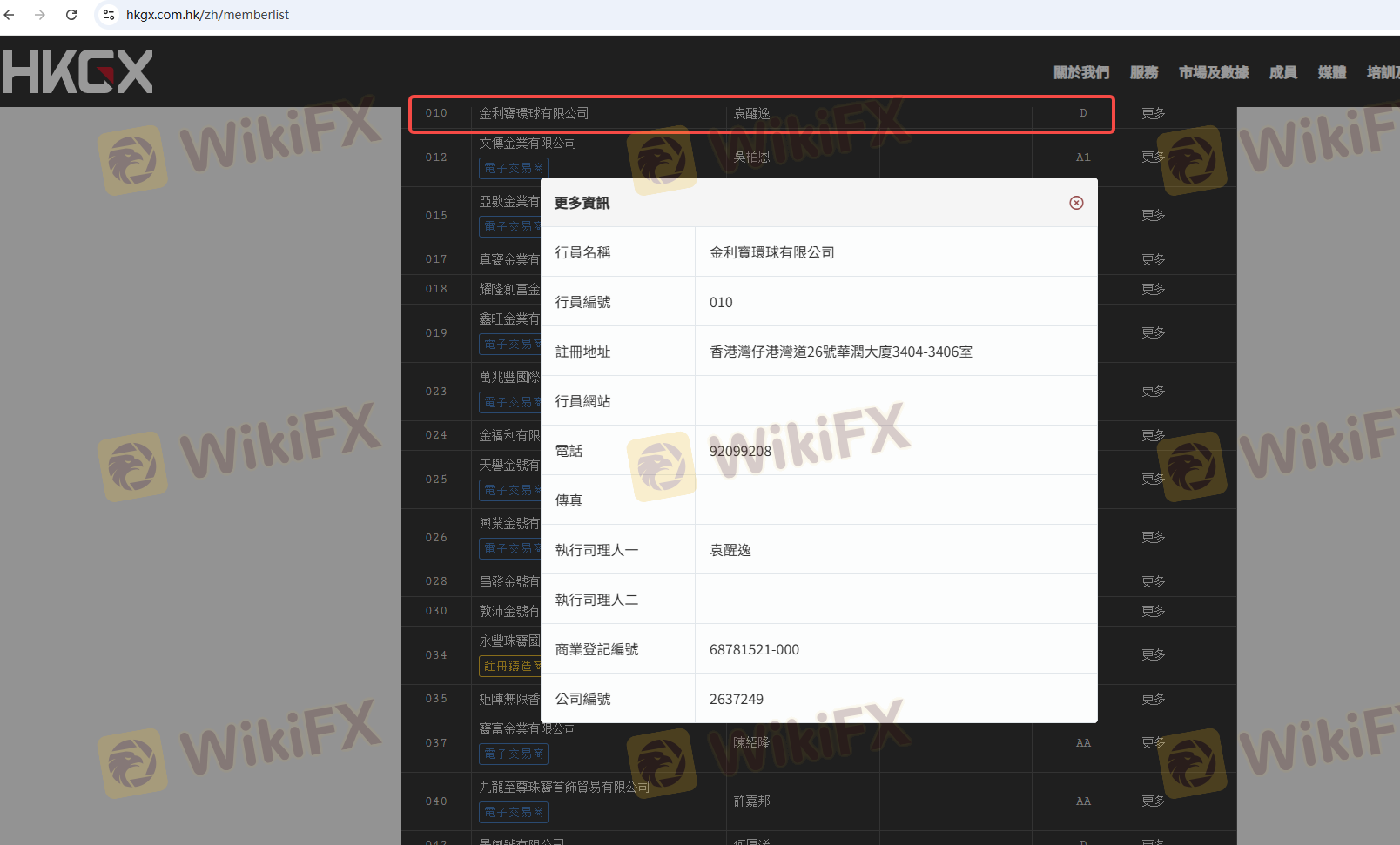Click 電子交易商 tag under 九龍至尊珠寶首飾貿易有限公司
The image size is (1400, 845).
pos(514,813)
